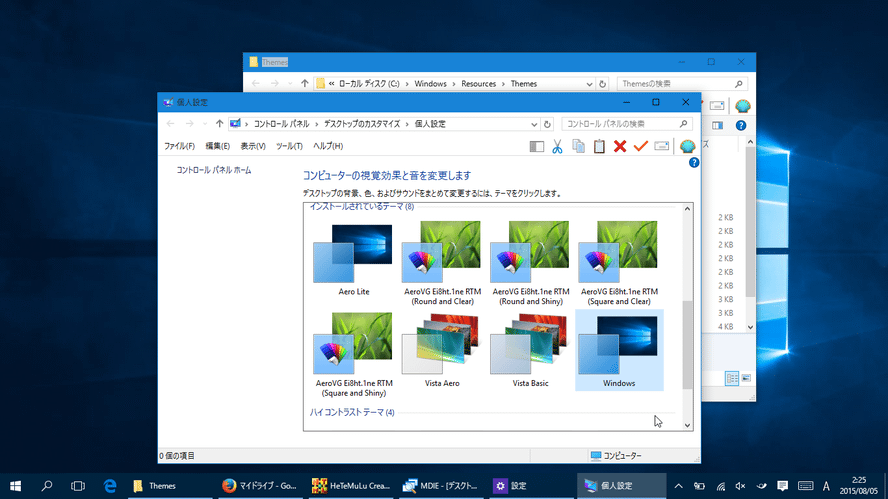This screenshot has width=888, height=499.
Task: Open Action Center notifications icon
Action: [x=783, y=486]
